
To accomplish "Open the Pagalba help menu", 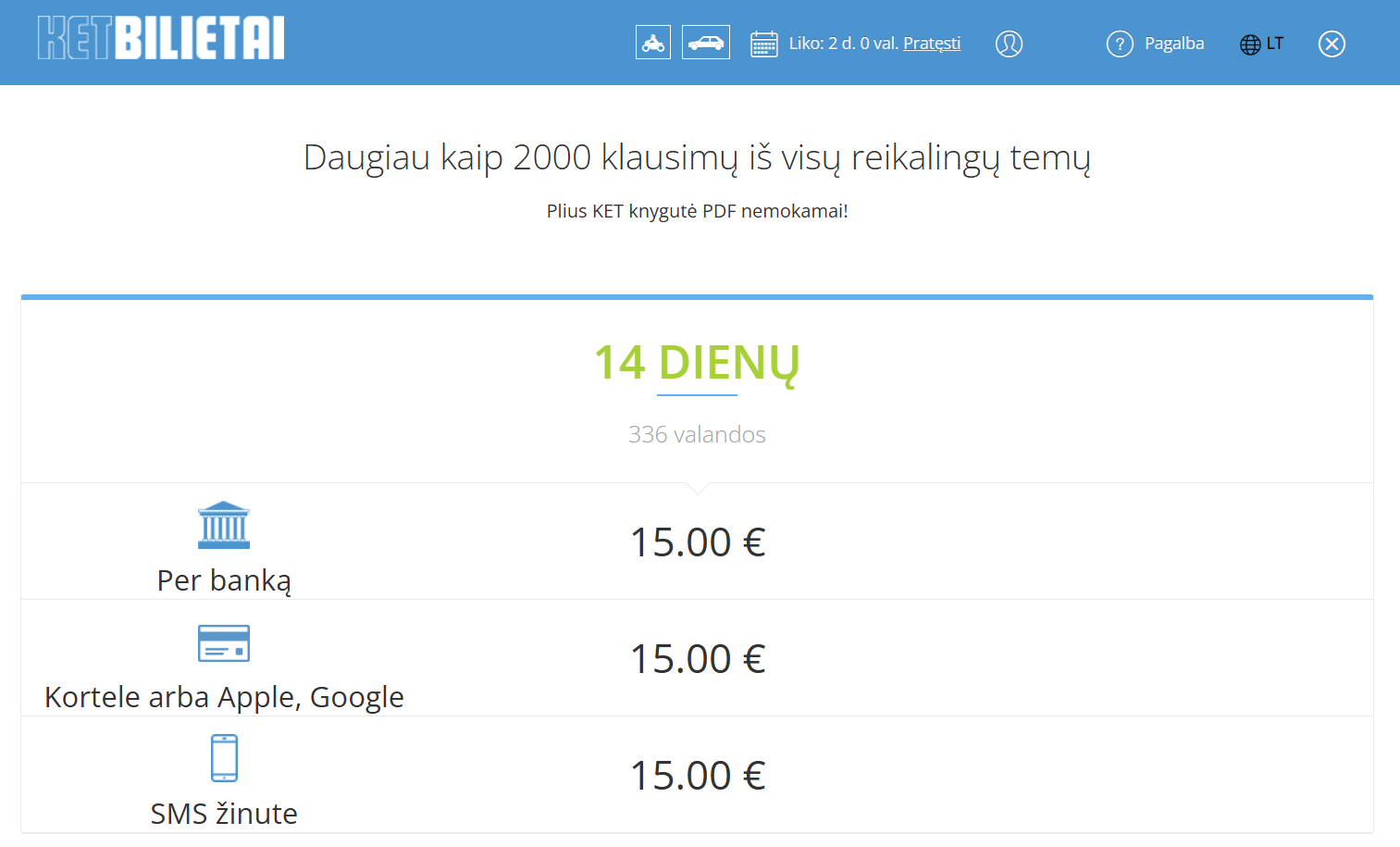I will point(1174,44).
